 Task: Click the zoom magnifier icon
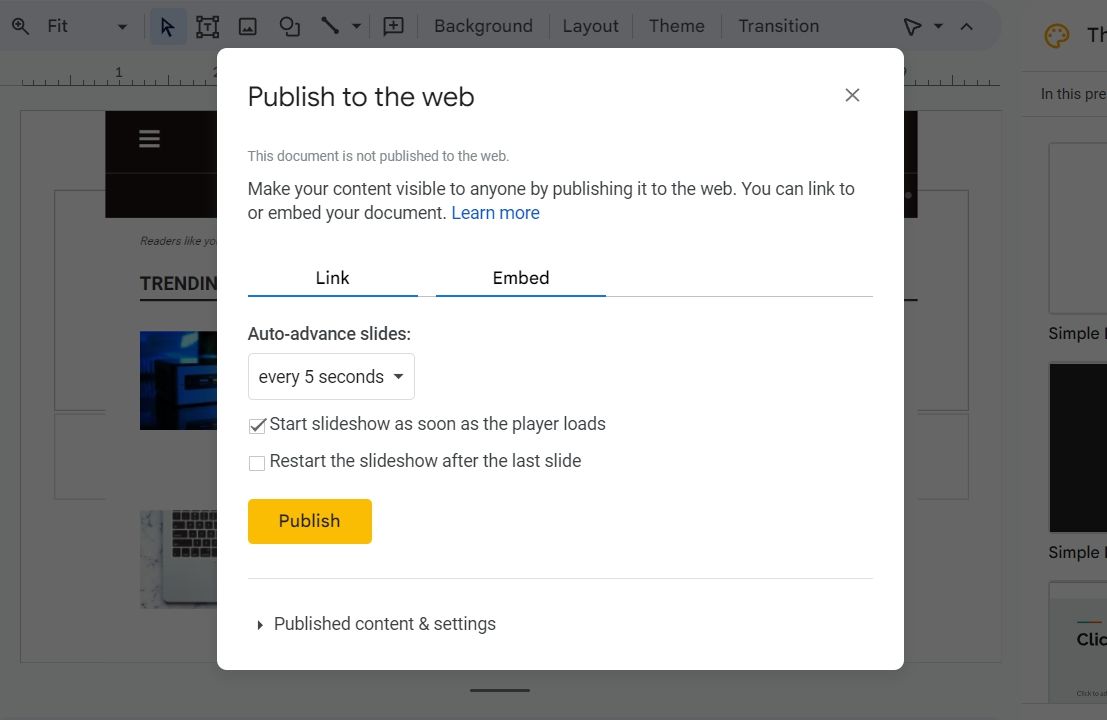20,26
